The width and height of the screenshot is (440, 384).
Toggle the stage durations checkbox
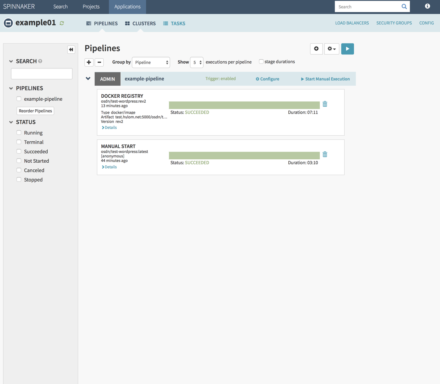point(261,61)
